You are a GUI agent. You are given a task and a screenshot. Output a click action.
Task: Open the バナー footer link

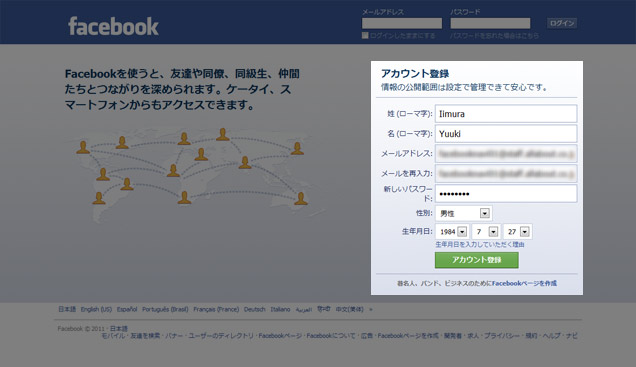point(174,336)
